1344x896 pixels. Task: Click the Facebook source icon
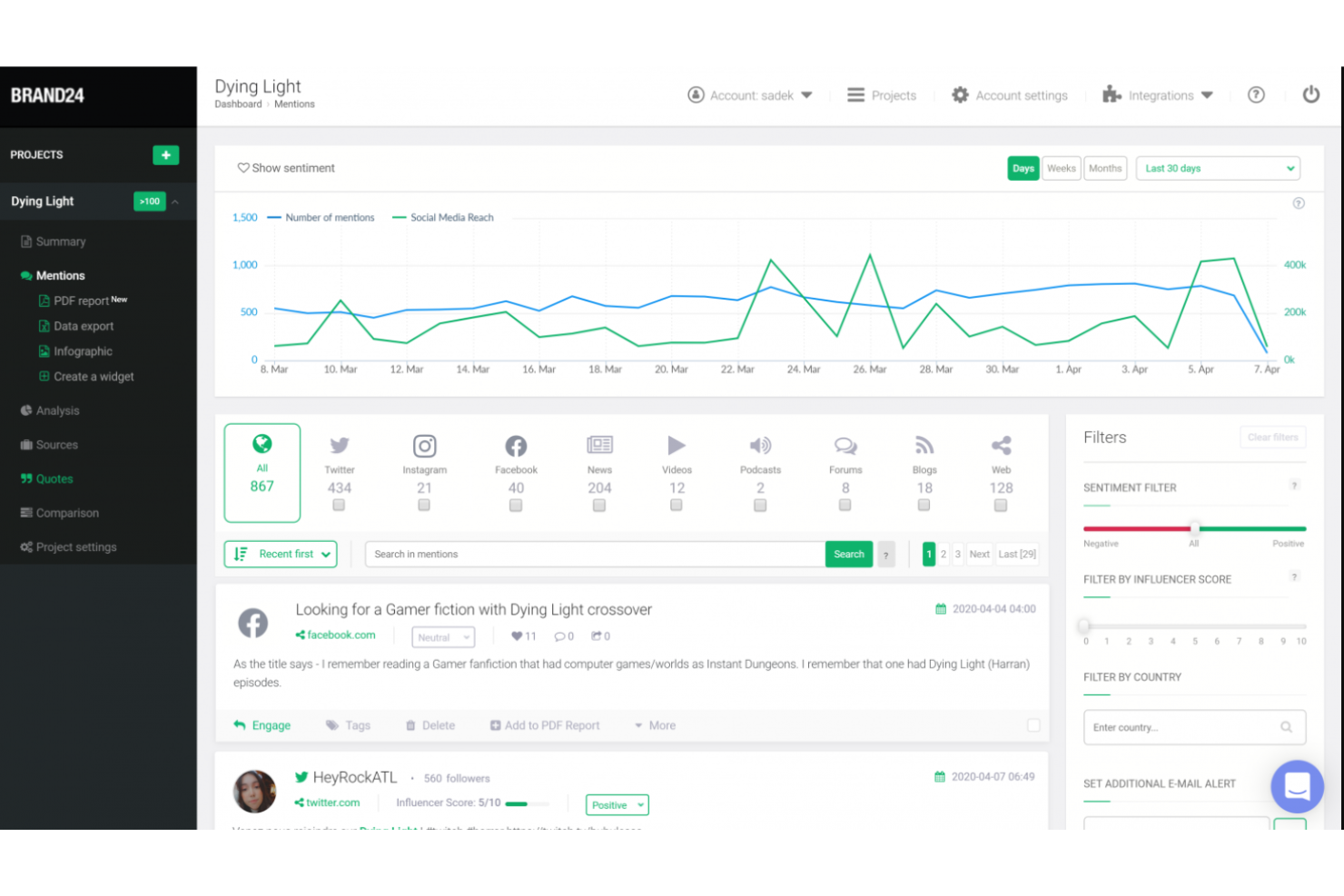[516, 446]
